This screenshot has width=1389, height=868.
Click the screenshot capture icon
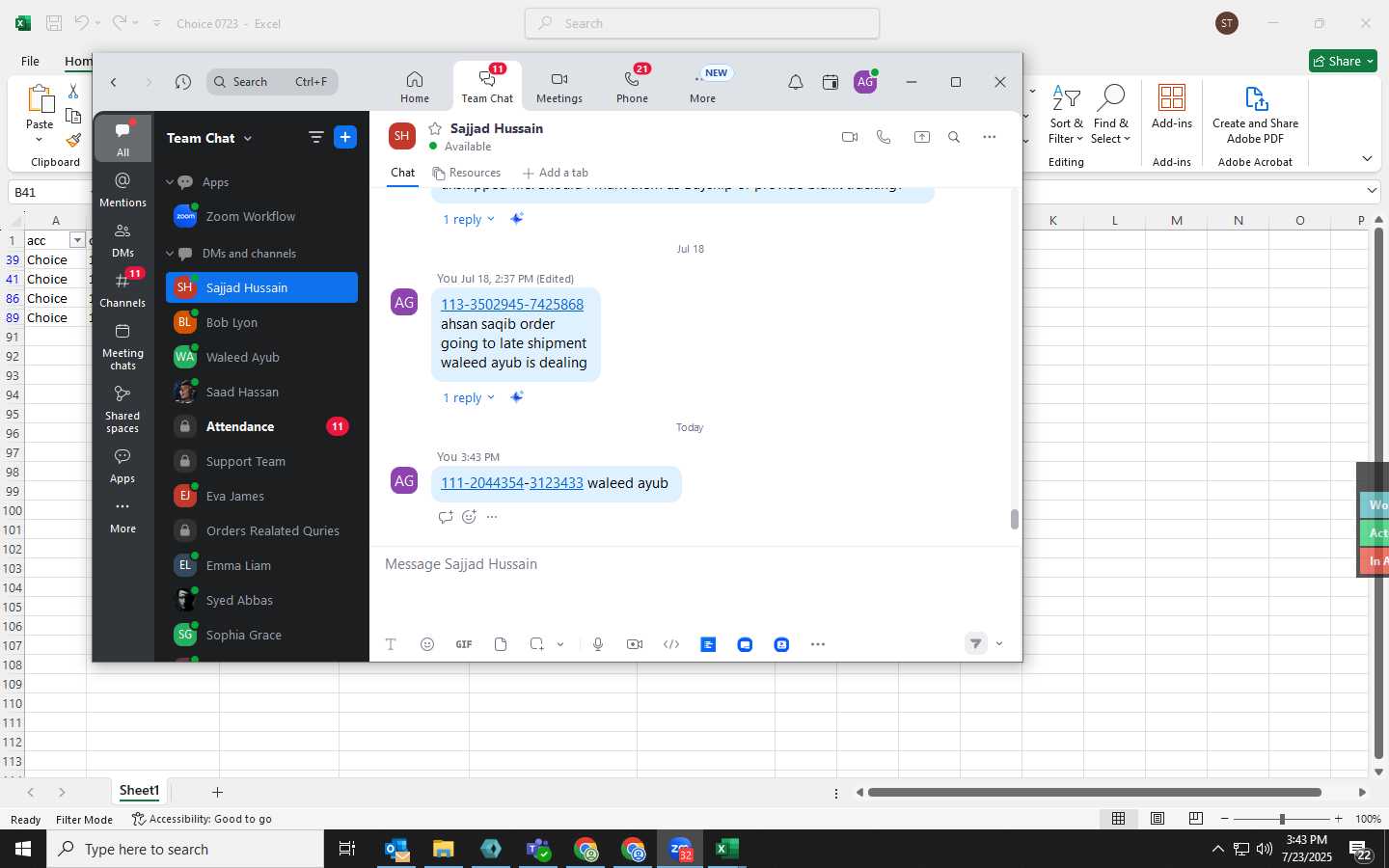tap(537, 644)
